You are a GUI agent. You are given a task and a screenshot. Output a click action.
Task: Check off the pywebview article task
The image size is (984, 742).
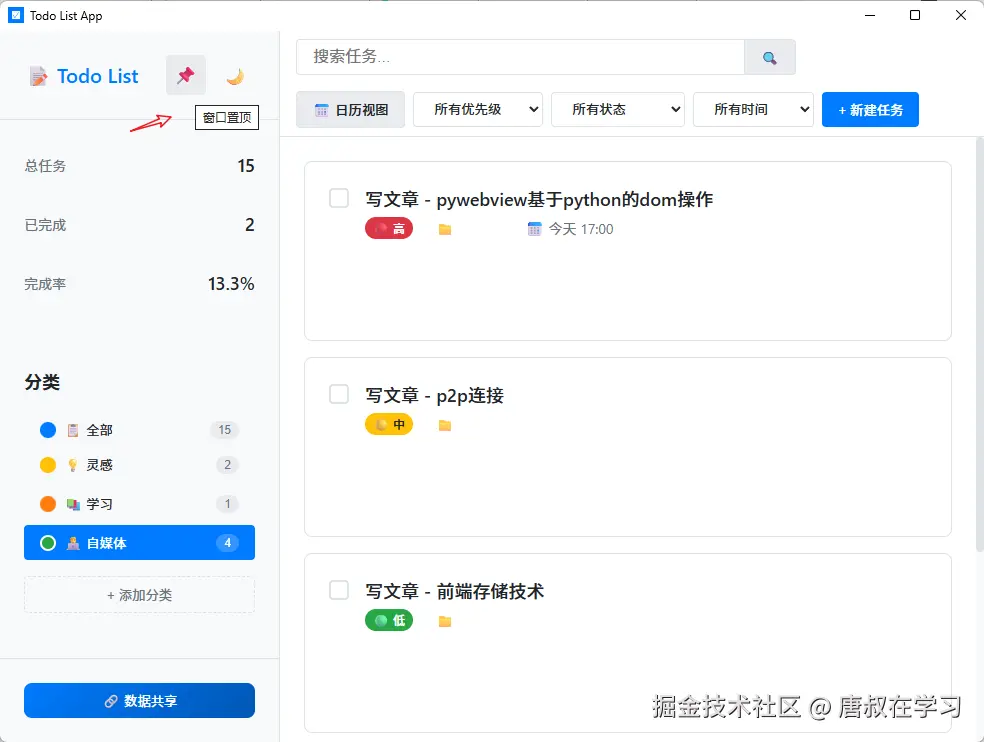coord(339,198)
